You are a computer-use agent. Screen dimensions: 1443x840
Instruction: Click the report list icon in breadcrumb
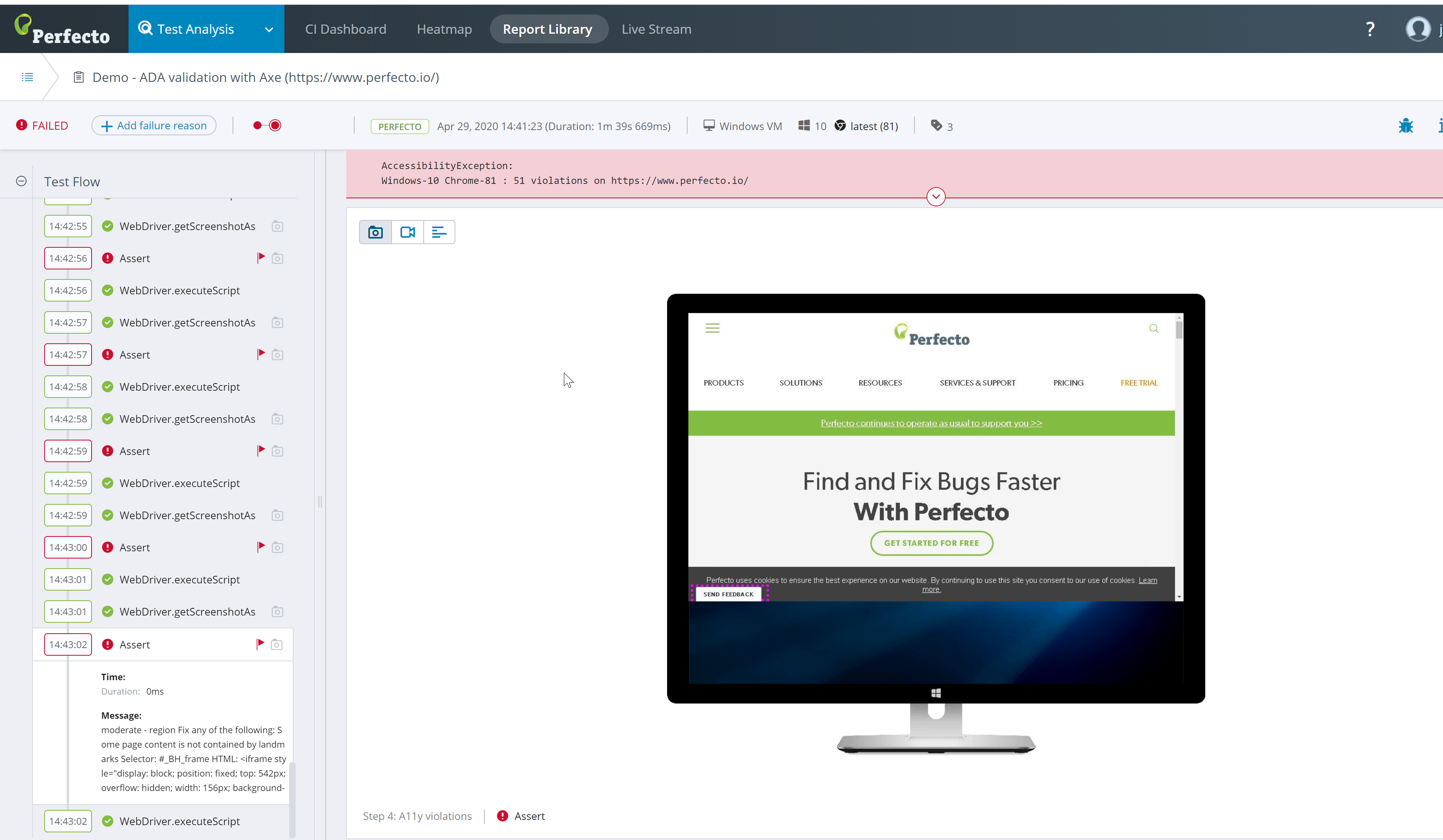point(27,77)
